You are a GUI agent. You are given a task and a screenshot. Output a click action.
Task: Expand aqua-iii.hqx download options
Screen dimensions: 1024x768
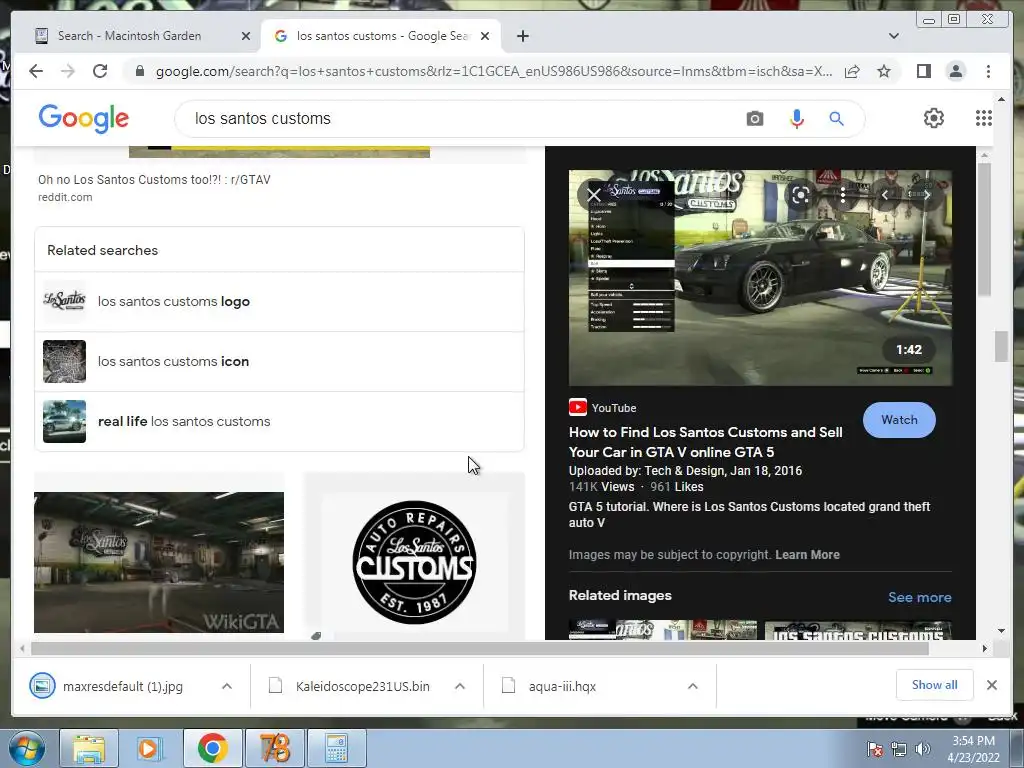(692, 686)
